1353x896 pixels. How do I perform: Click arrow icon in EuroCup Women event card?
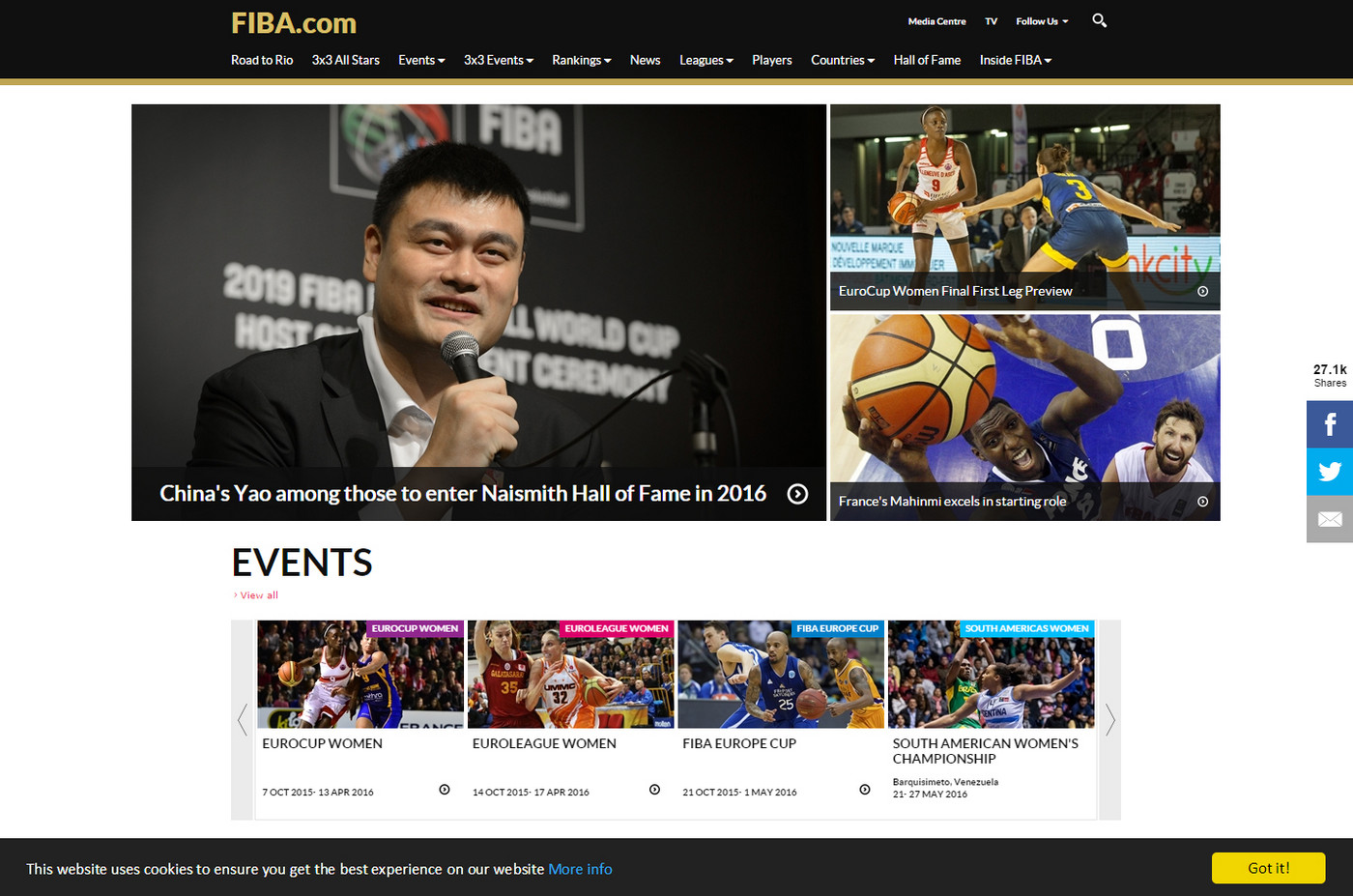tap(445, 790)
